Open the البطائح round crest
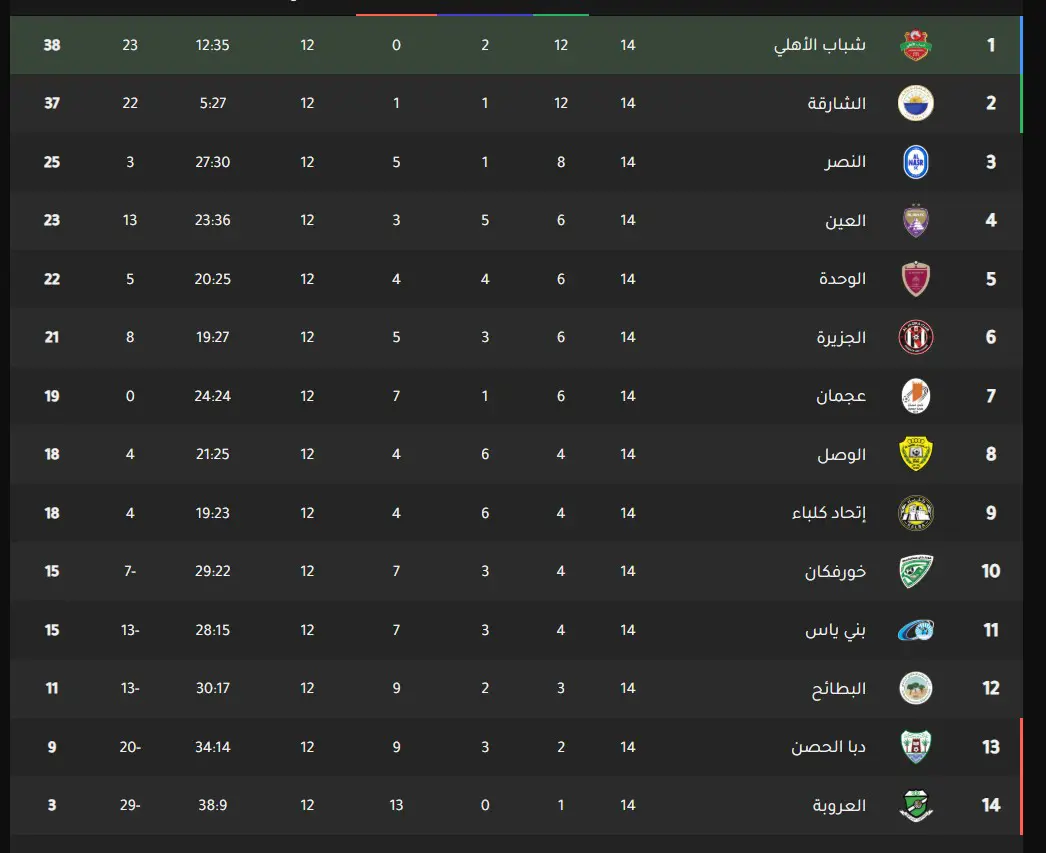This screenshot has height=853, width=1046. [x=915, y=688]
